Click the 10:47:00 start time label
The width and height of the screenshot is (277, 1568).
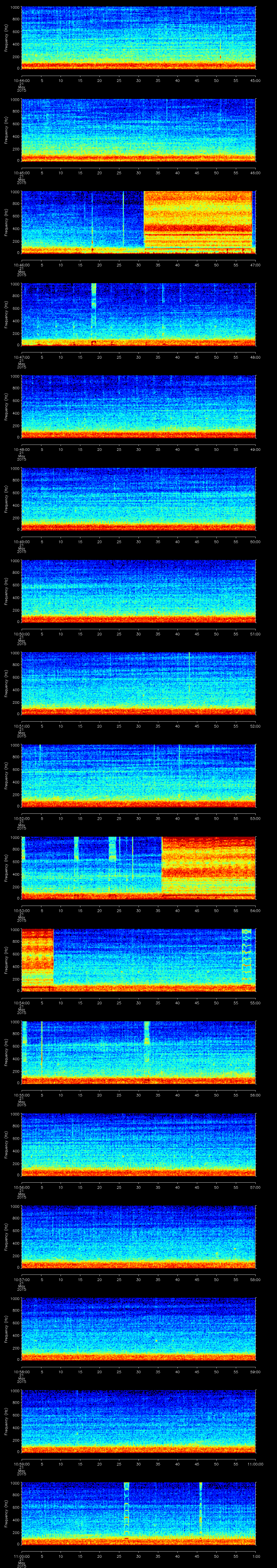[x=21, y=357]
